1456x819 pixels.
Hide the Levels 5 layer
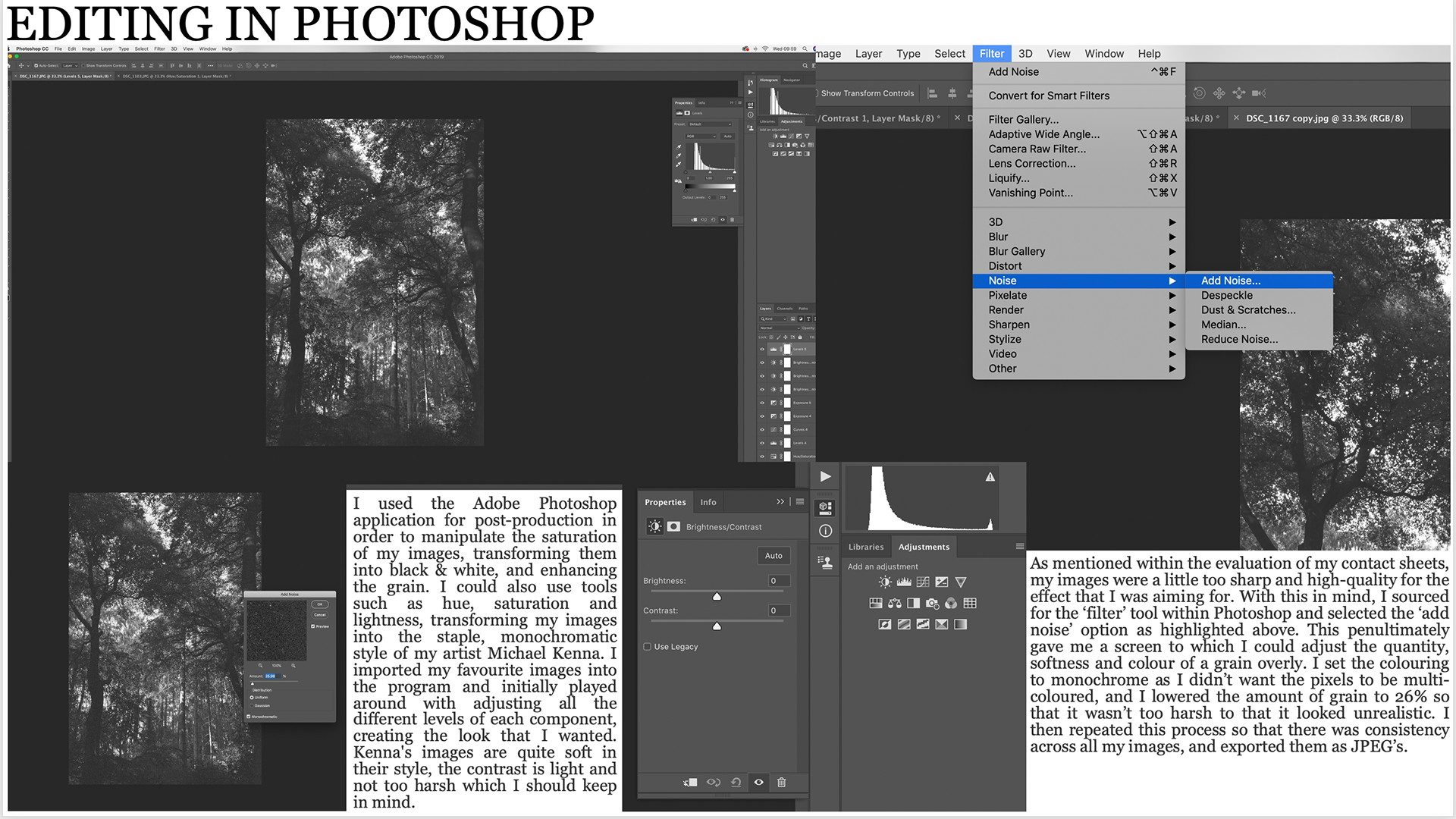(762, 350)
